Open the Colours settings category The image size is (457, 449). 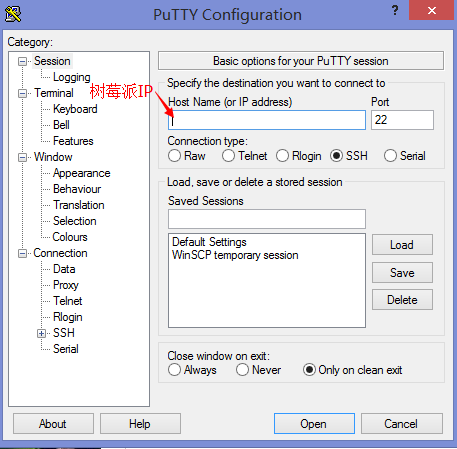[x=70, y=237]
